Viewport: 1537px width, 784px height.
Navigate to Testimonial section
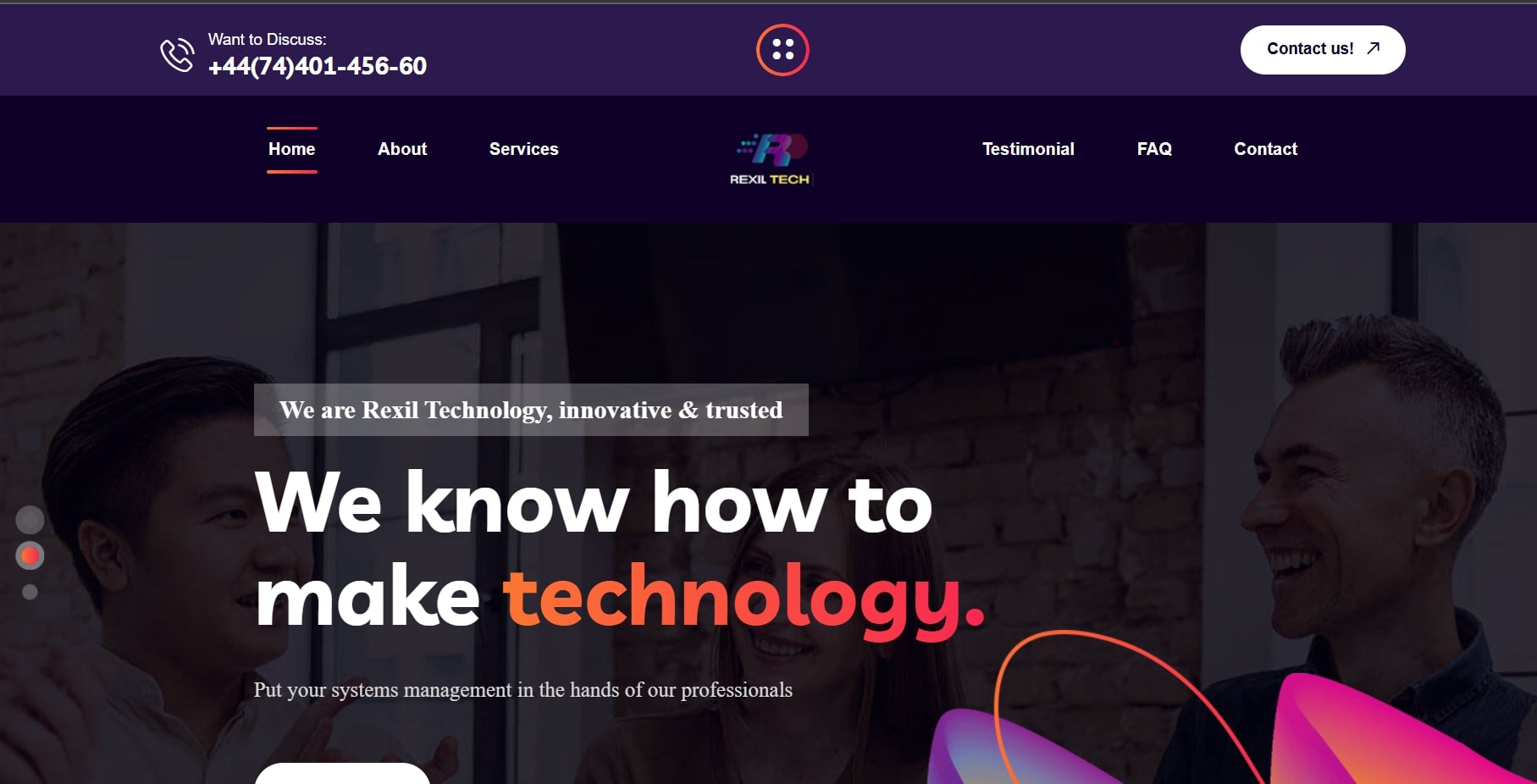1028,149
